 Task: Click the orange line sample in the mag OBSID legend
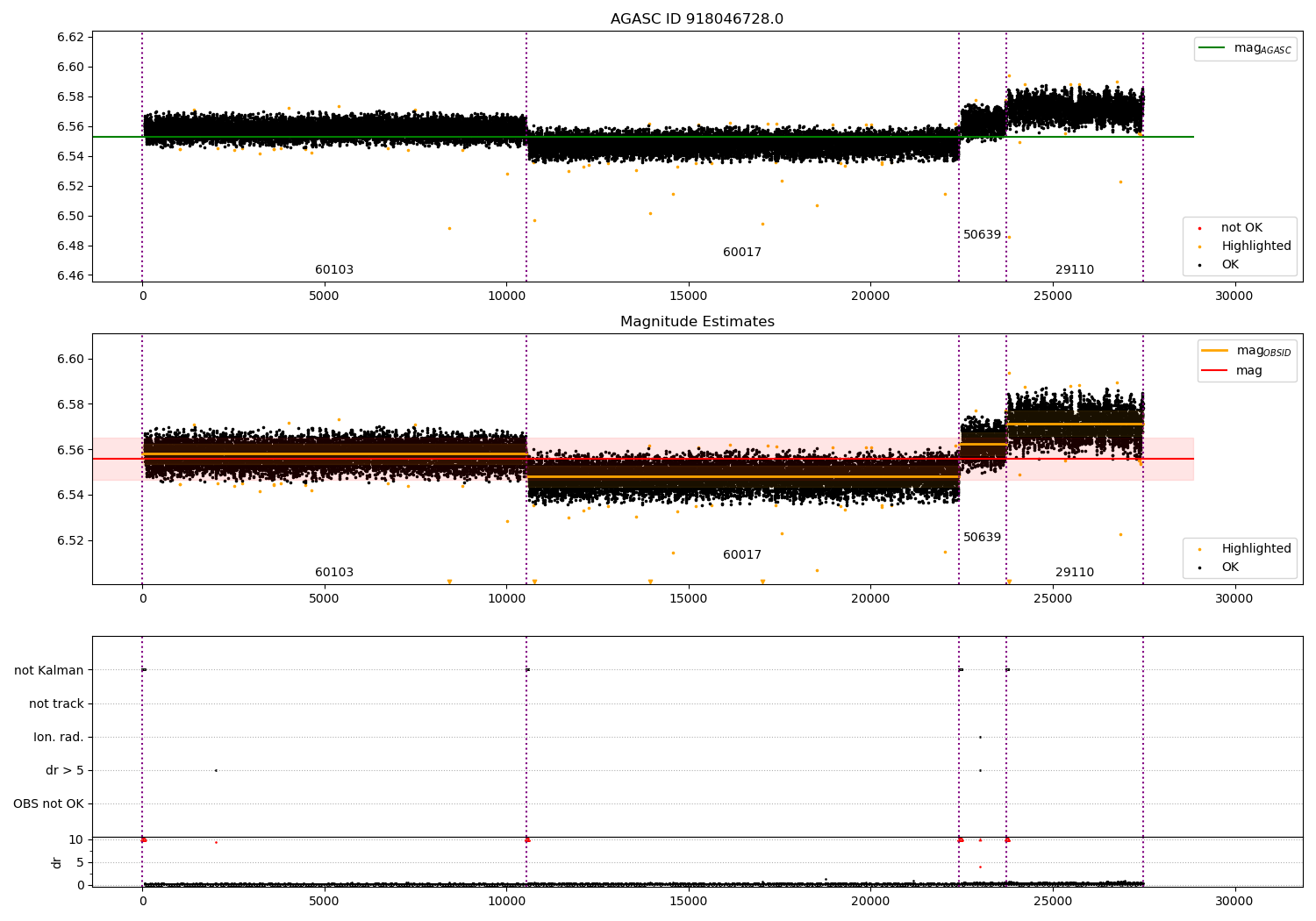point(1214,351)
